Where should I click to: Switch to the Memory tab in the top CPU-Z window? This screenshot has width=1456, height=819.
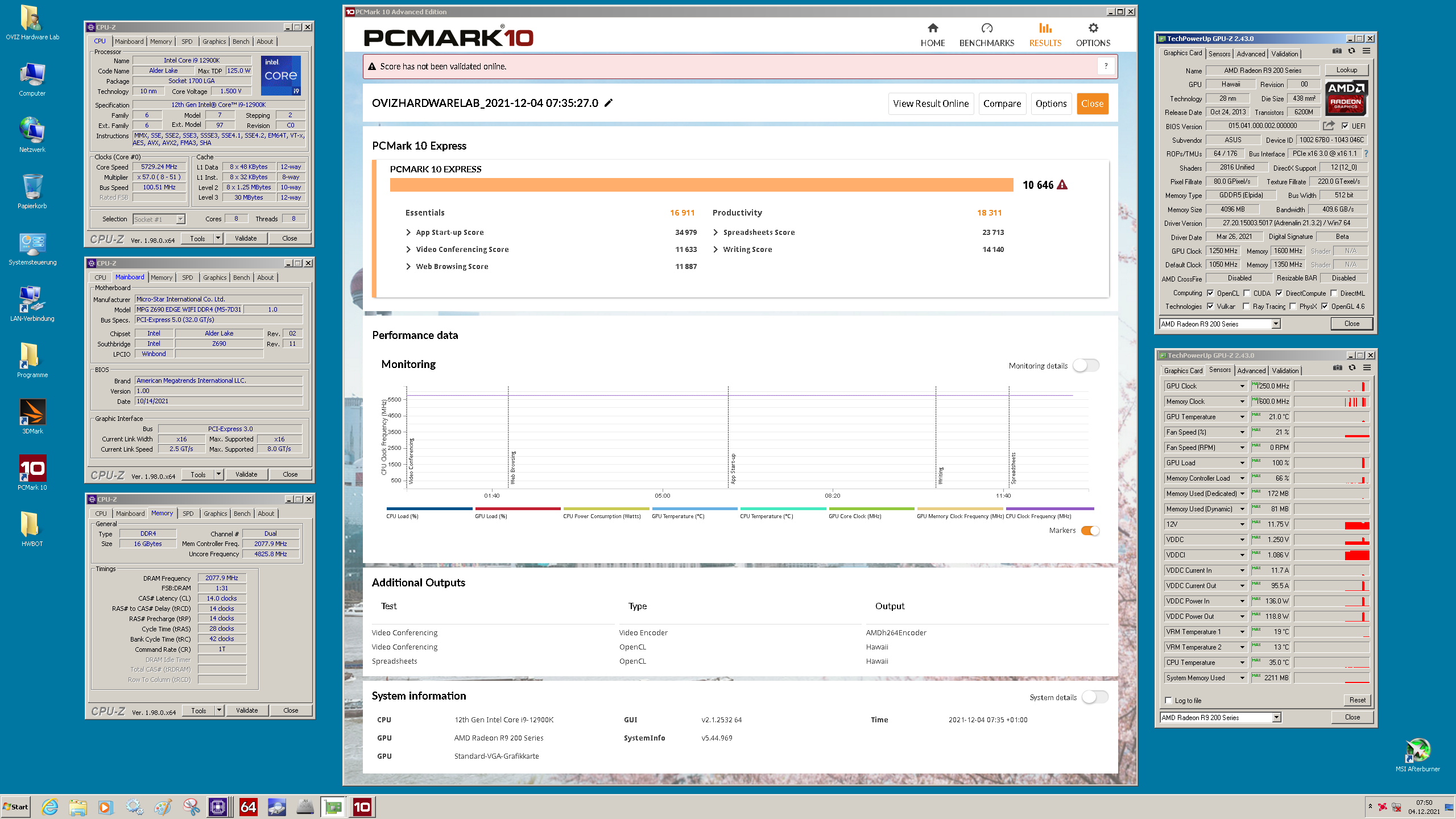(161, 42)
